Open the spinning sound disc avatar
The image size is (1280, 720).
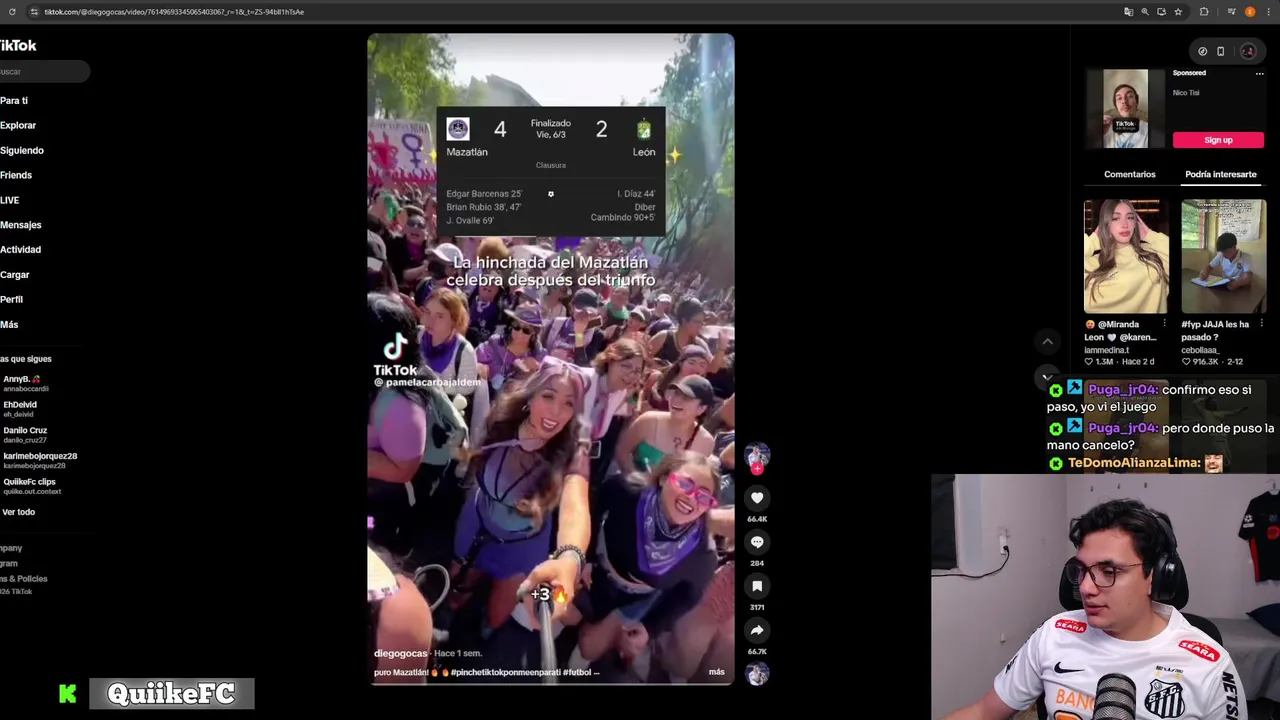point(757,674)
